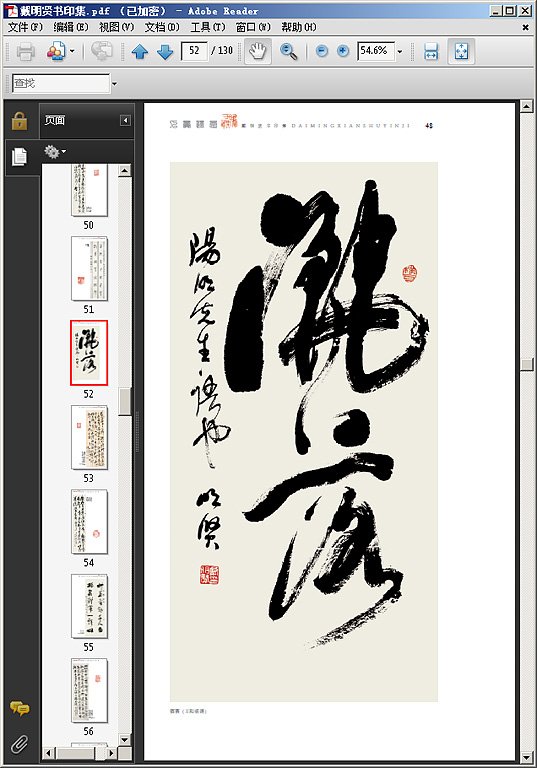
Task: Click the Fit One Full Page icon
Action: [x=461, y=51]
